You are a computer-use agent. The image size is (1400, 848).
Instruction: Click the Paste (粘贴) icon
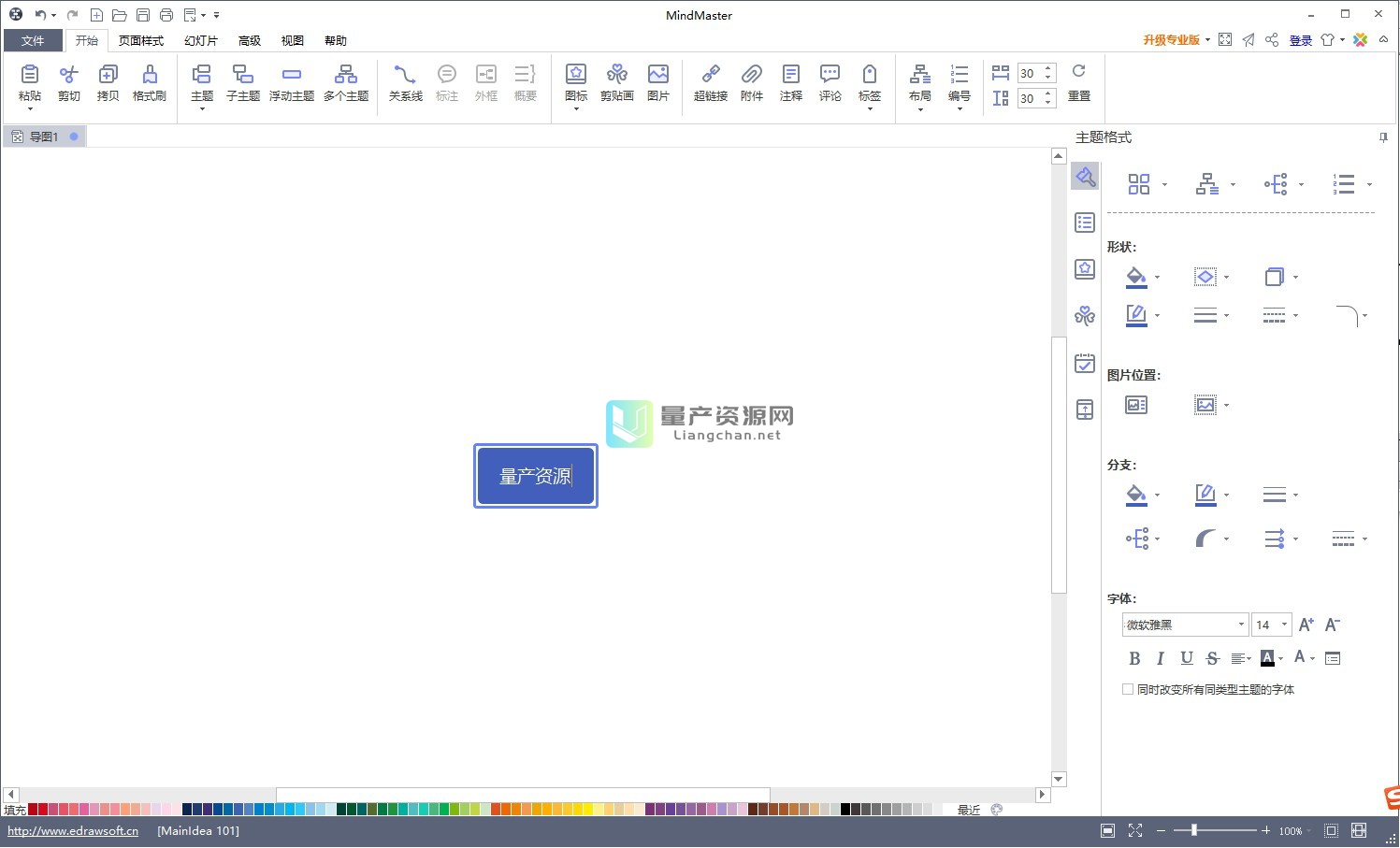(30, 74)
